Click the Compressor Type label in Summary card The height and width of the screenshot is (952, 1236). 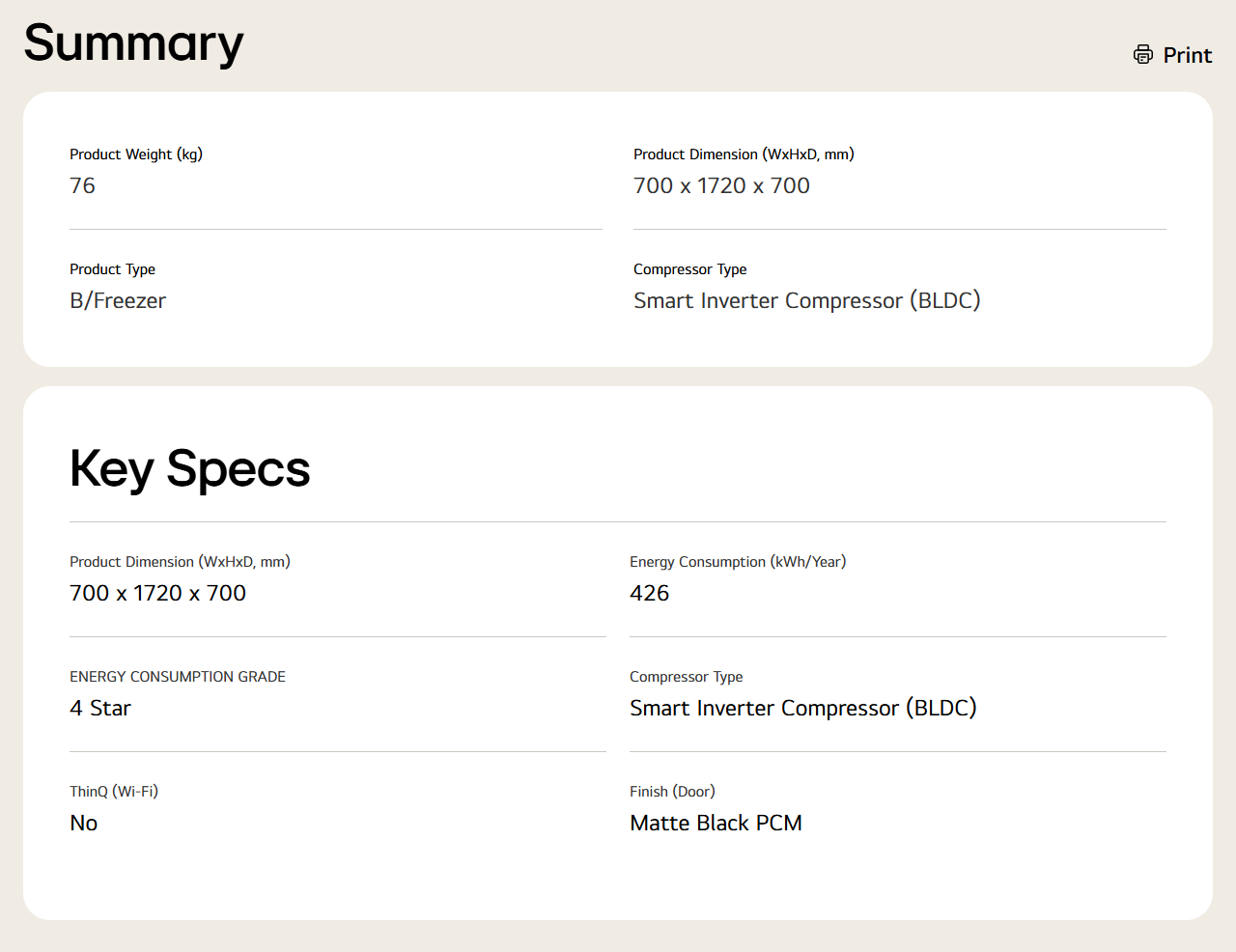tap(689, 269)
